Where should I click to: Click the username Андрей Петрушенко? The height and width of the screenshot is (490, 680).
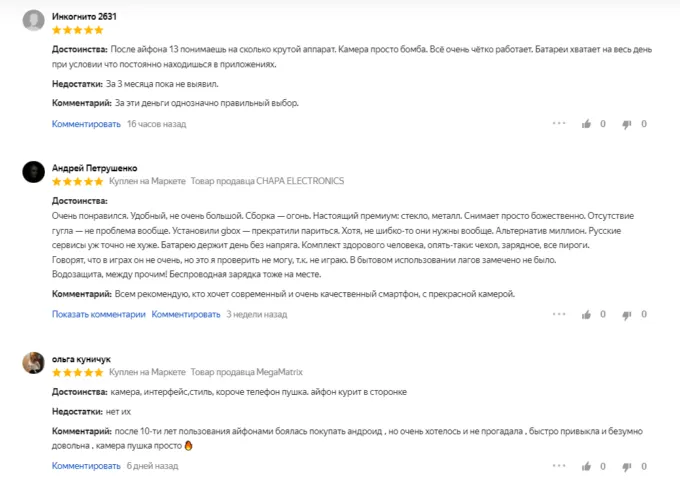[94, 167]
